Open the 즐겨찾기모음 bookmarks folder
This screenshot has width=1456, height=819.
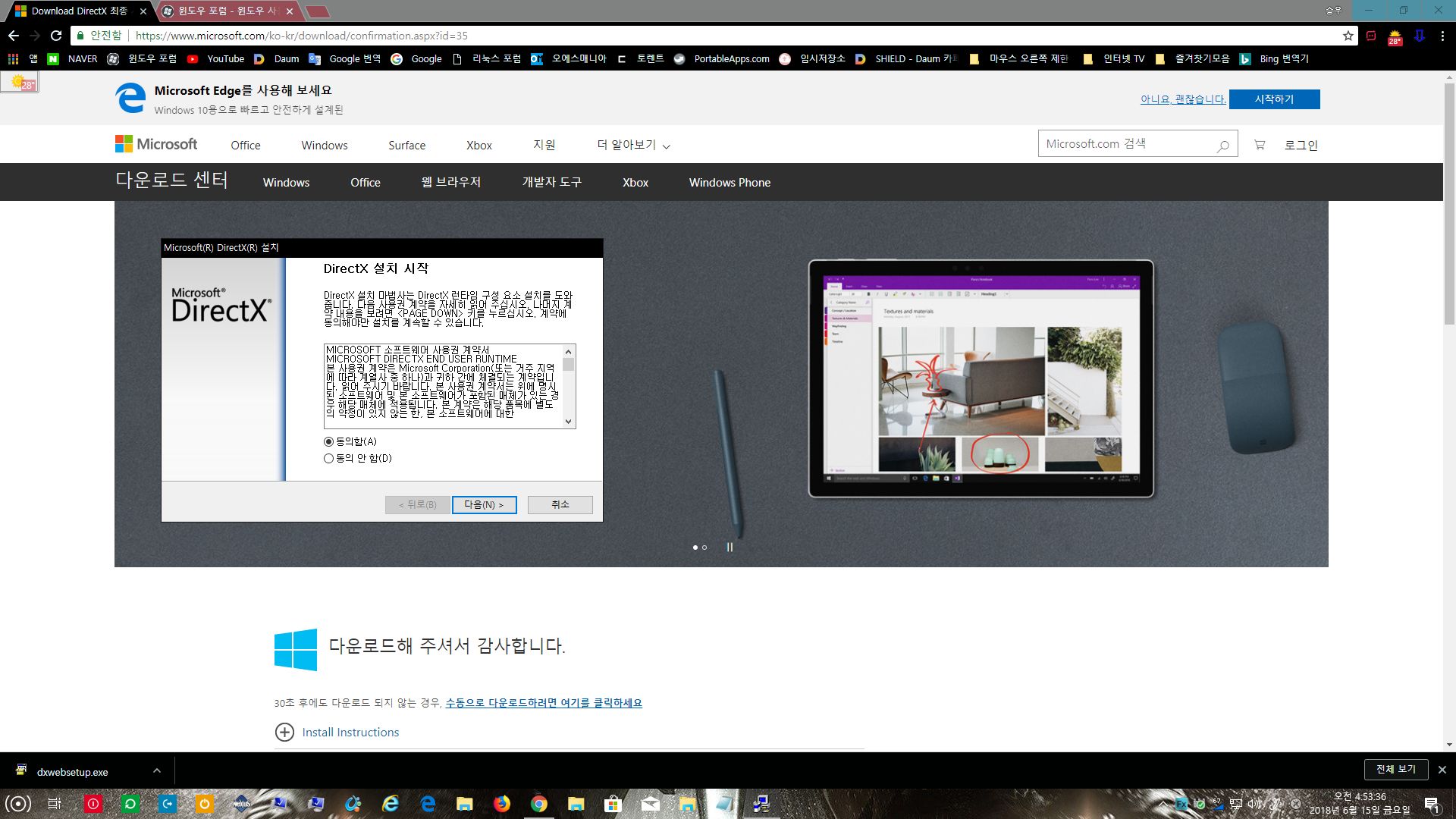[x=1193, y=58]
